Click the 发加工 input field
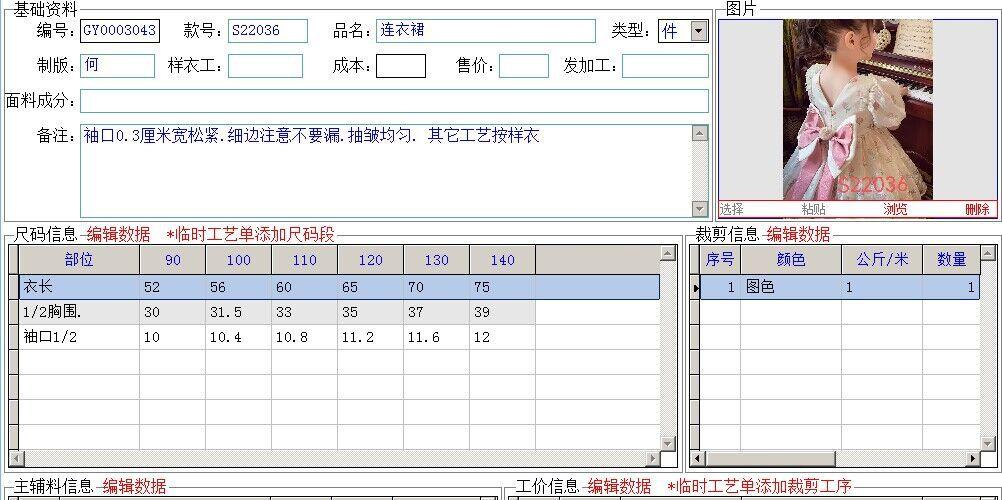Image resolution: width=1002 pixels, height=500 pixels. [x=665, y=66]
